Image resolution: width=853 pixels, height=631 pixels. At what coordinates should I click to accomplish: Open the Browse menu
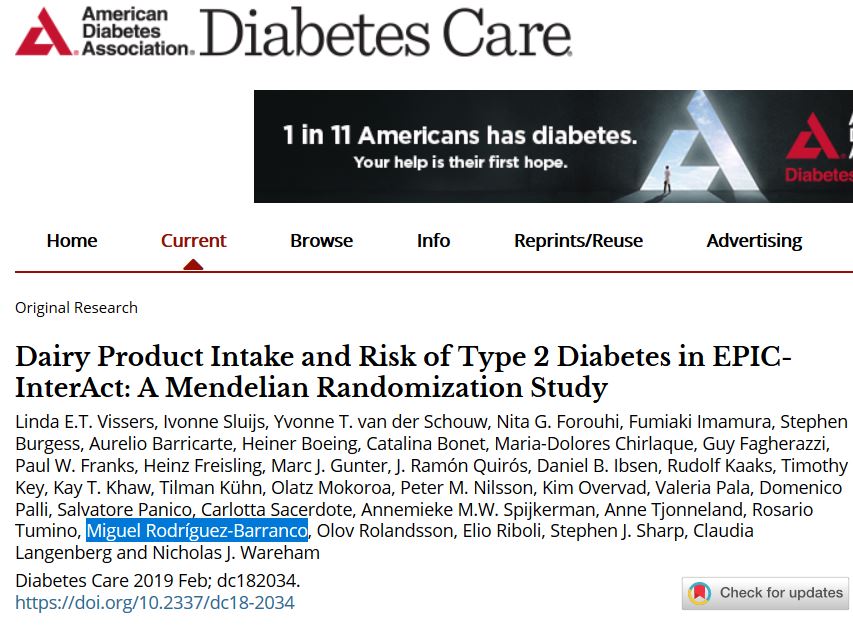coord(321,241)
